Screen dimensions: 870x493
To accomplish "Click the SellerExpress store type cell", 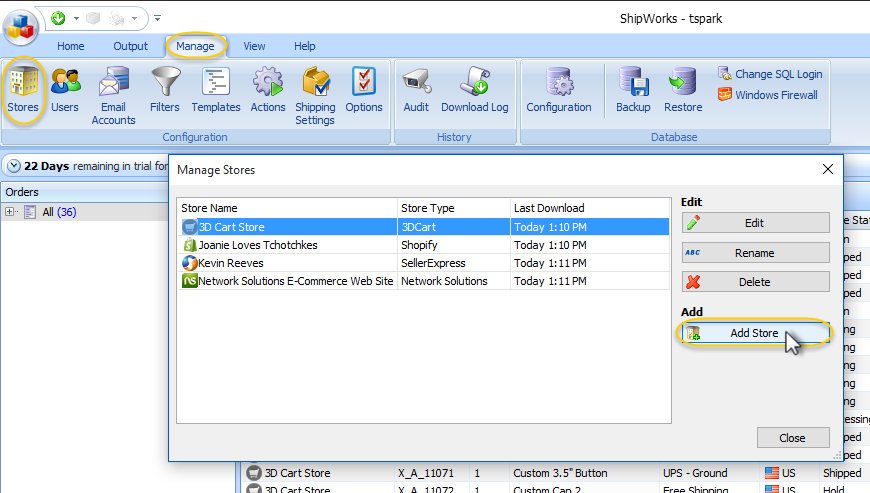I will pos(453,263).
